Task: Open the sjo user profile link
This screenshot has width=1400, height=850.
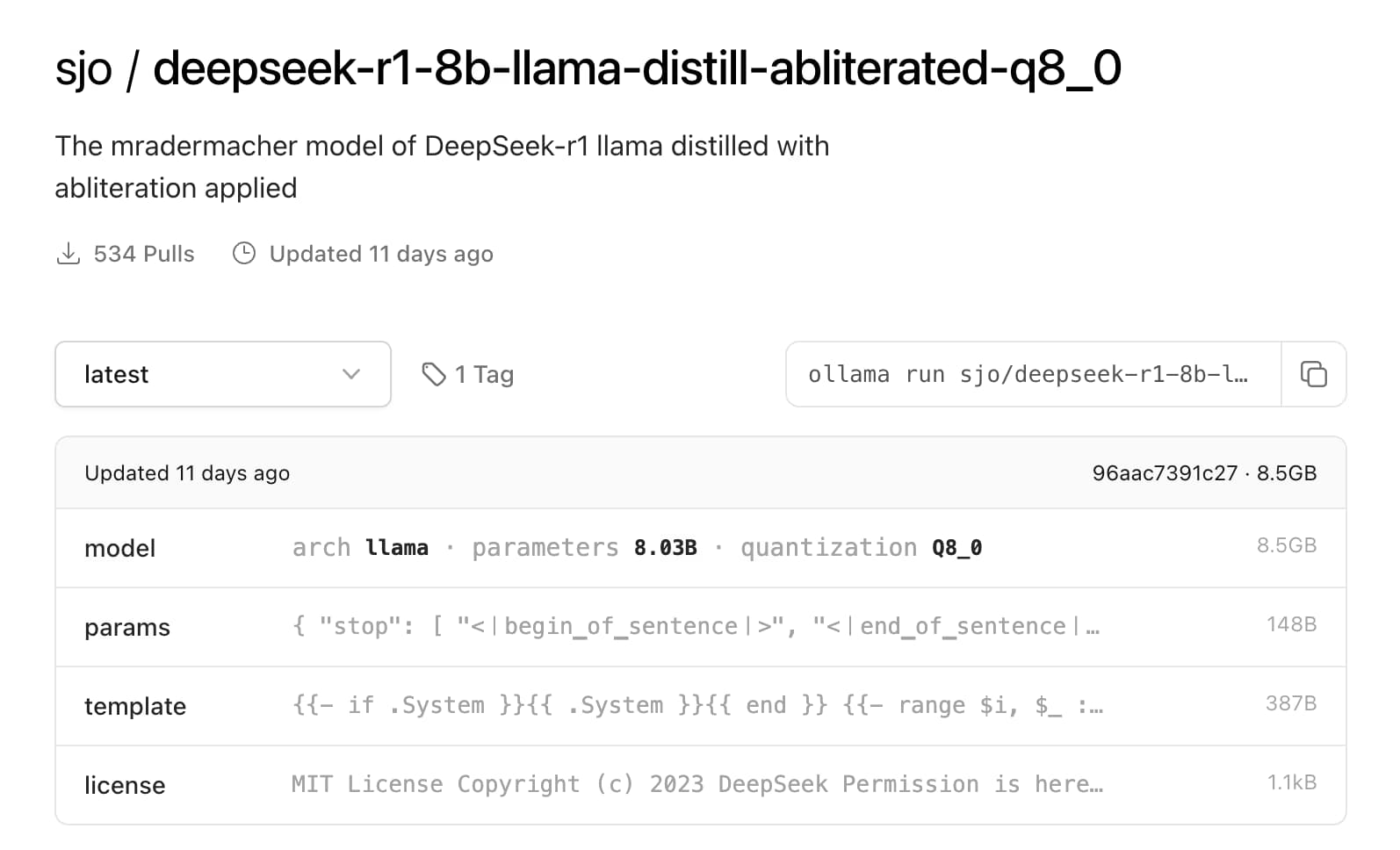Action: pos(83,68)
